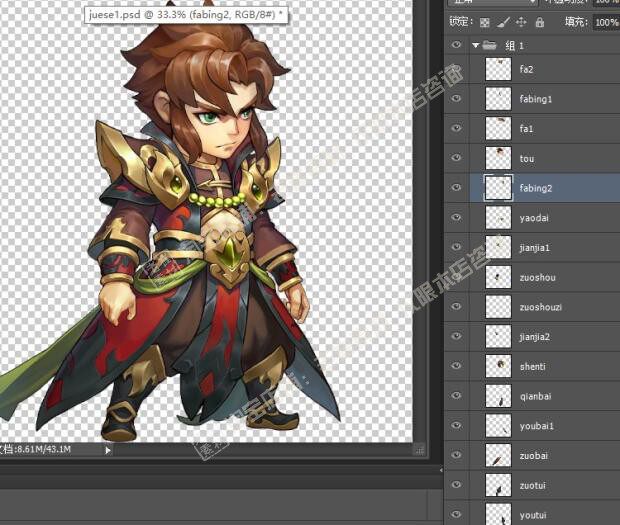Viewport: 620px width, 525px height.
Task: Click the fill 100% value field
Action: (x=606, y=22)
